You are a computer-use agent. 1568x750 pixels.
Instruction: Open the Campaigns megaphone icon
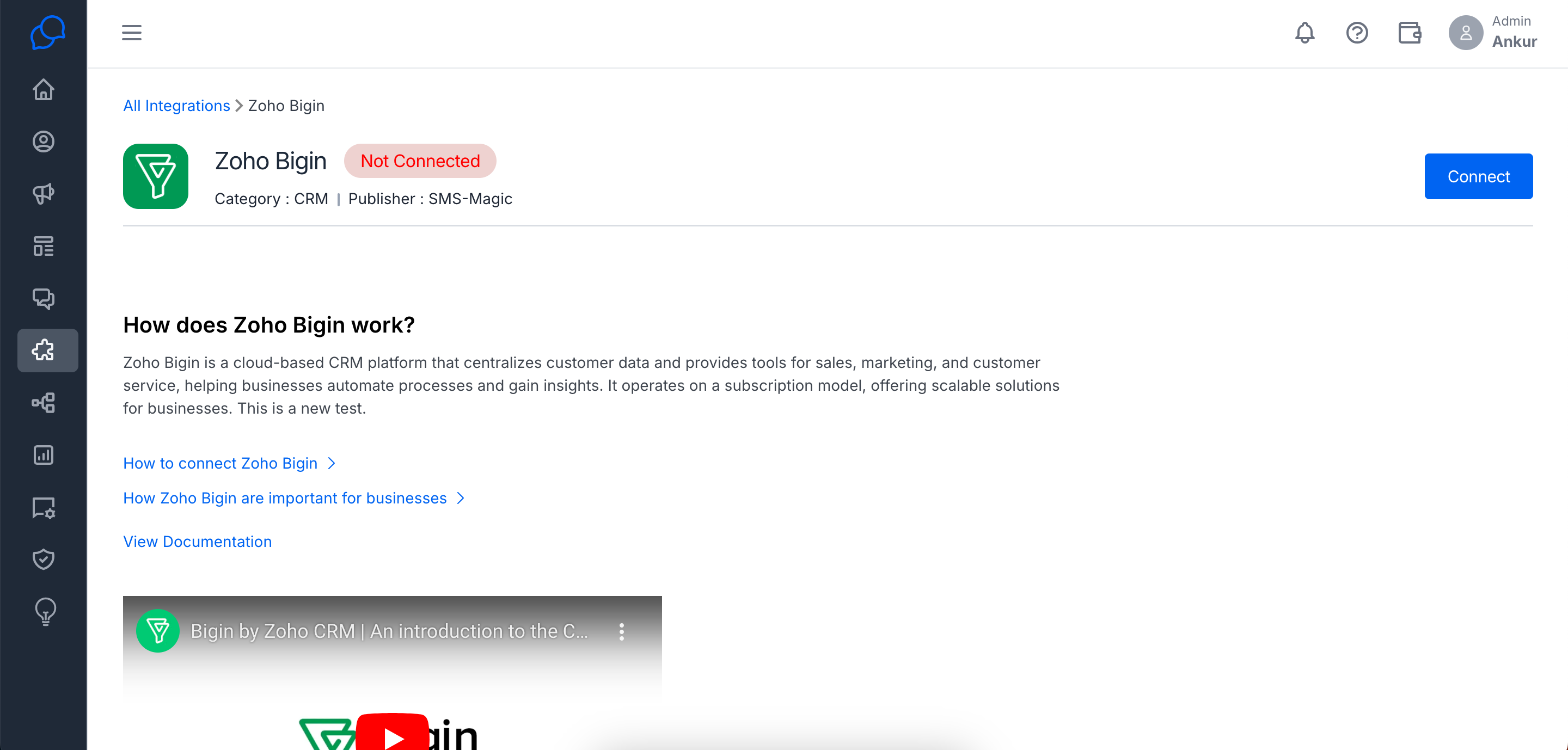pos(43,194)
